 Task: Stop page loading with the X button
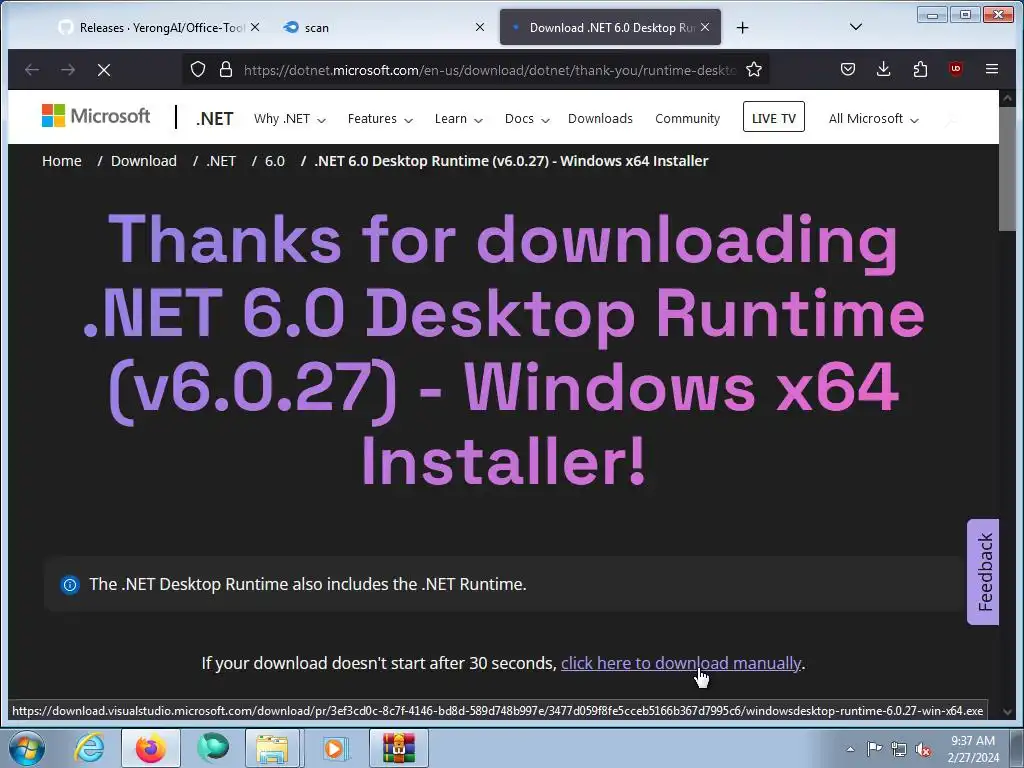tap(104, 69)
